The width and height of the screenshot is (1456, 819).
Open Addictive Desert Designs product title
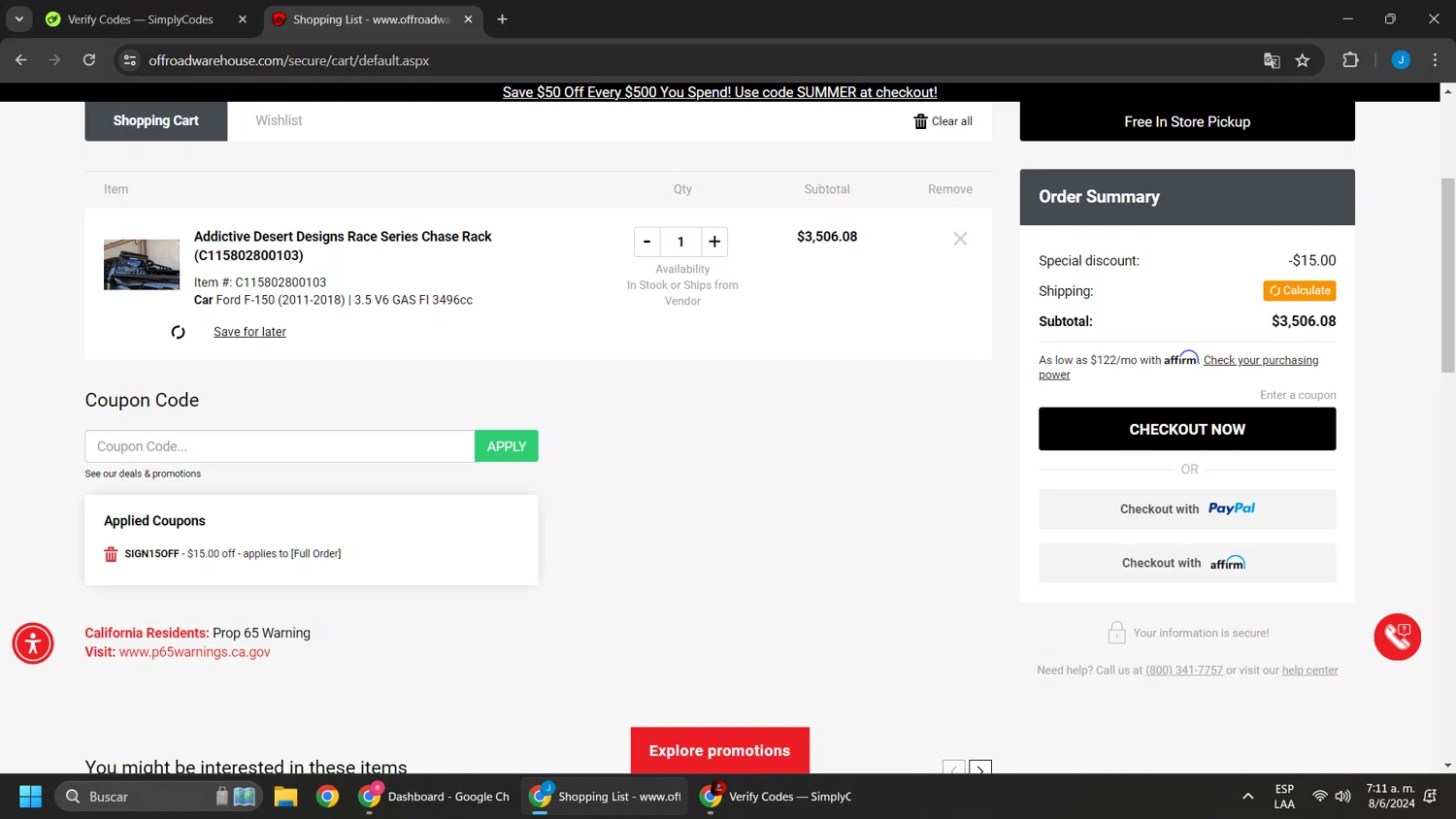point(343,246)
